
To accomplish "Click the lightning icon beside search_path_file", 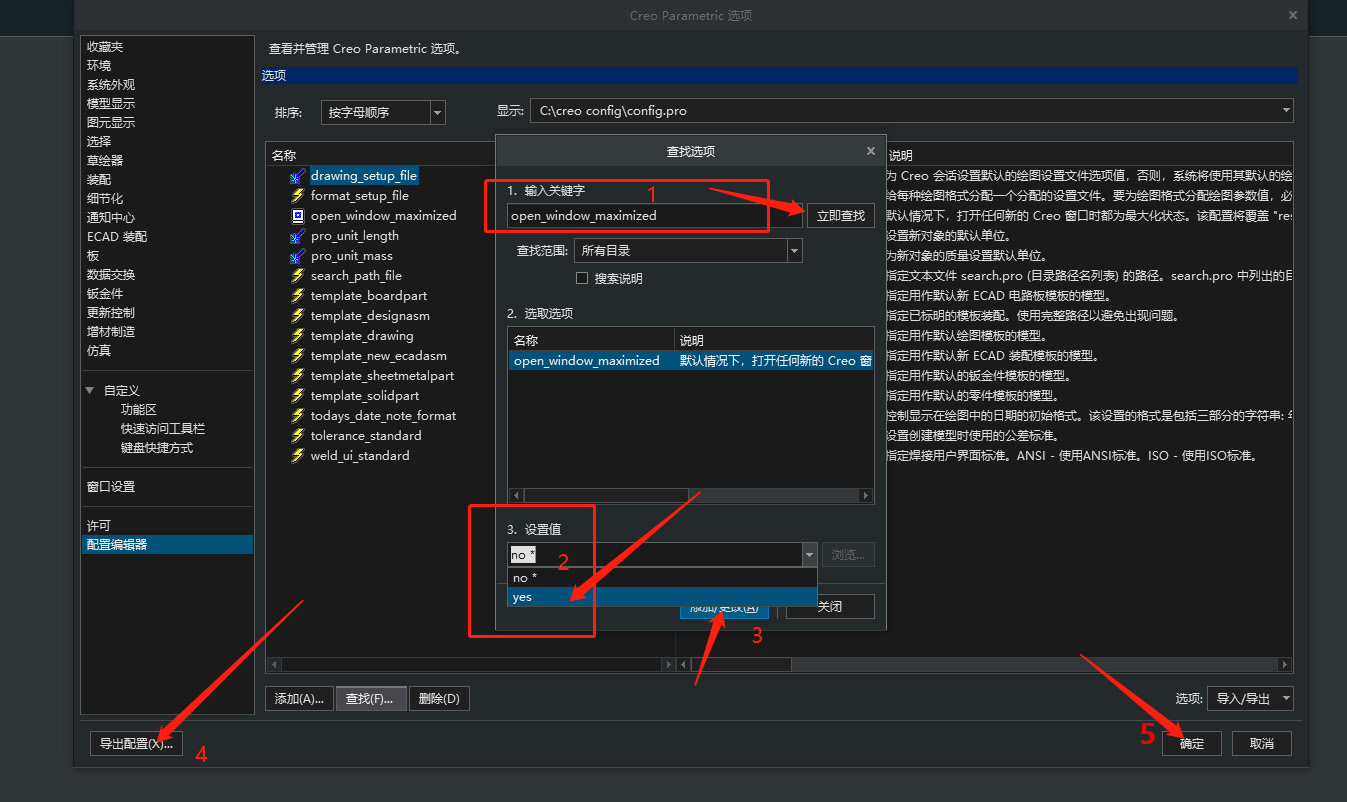I will tap(297, 276).
